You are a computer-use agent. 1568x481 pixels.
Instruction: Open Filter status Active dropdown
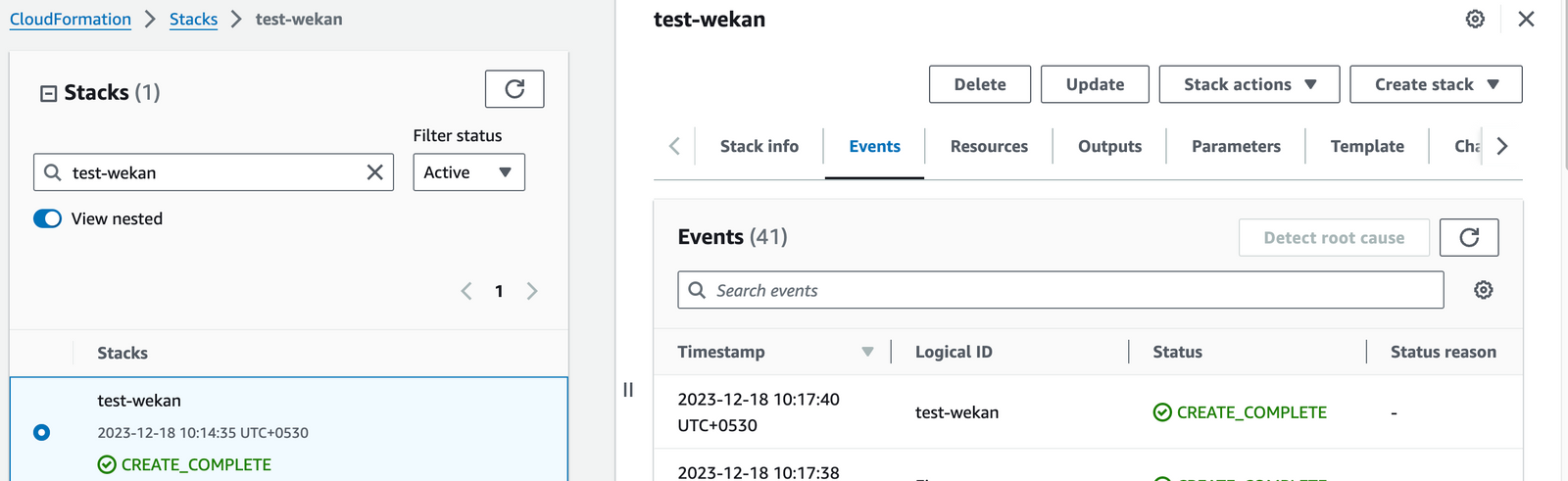tap(468, 172)
